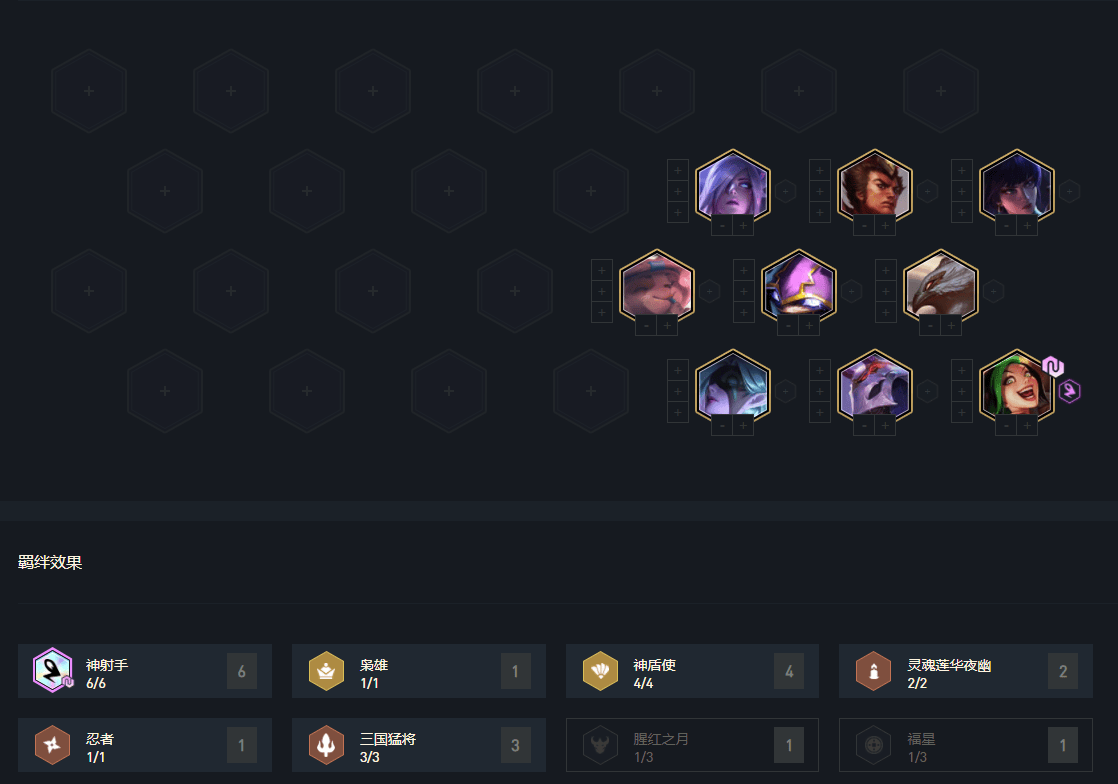
Task: Click the 枭雄 crown trait icon
Action: click(327, 671)
